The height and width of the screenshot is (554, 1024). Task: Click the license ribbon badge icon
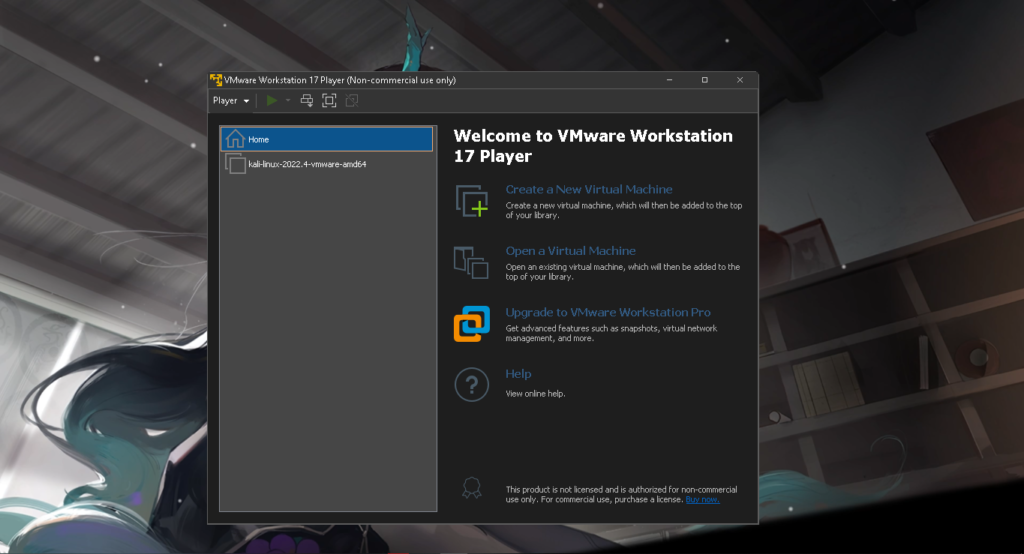[472, 488]
